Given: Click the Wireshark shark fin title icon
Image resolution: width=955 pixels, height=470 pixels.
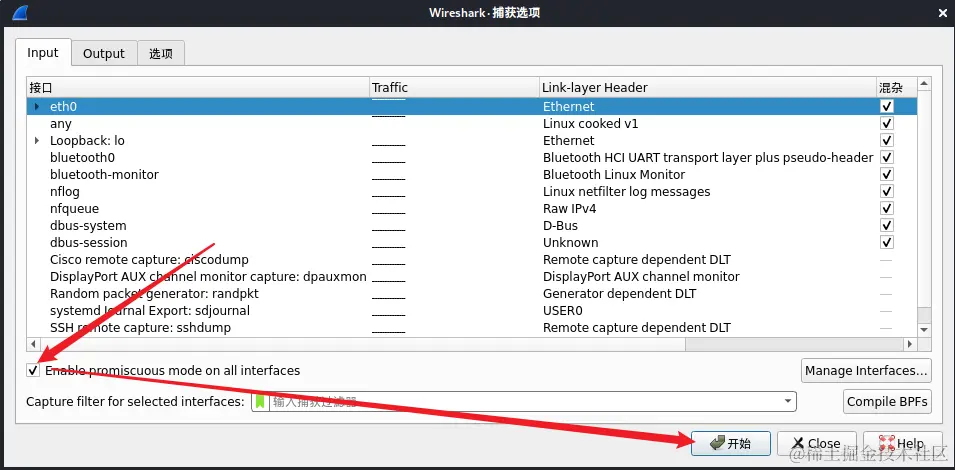Looking at the screenshot, I should coord(19,12).
